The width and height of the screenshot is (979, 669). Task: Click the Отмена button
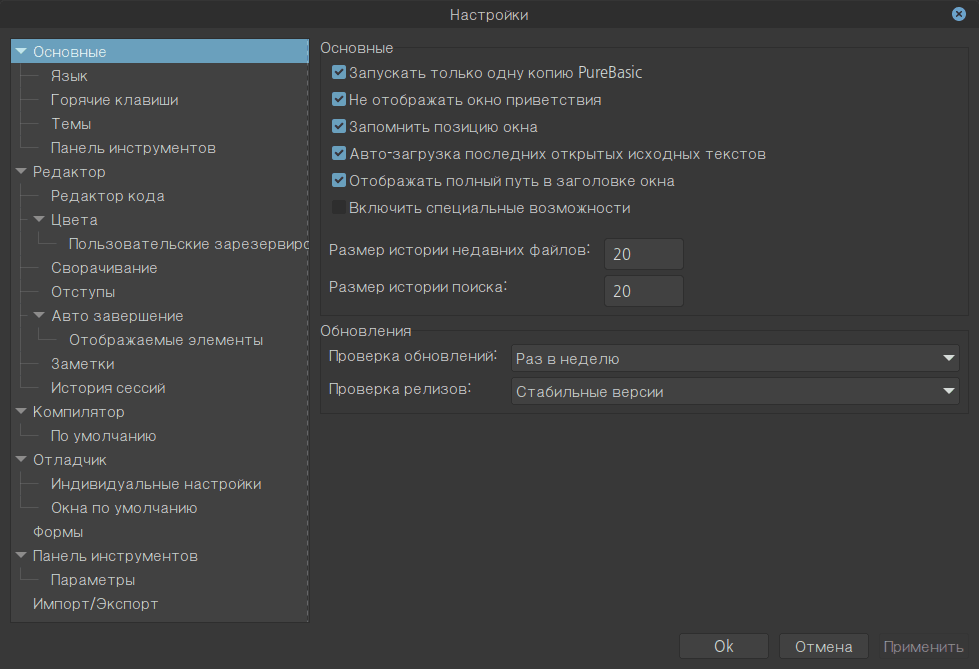pyautogui.click(x=823, y=646)
